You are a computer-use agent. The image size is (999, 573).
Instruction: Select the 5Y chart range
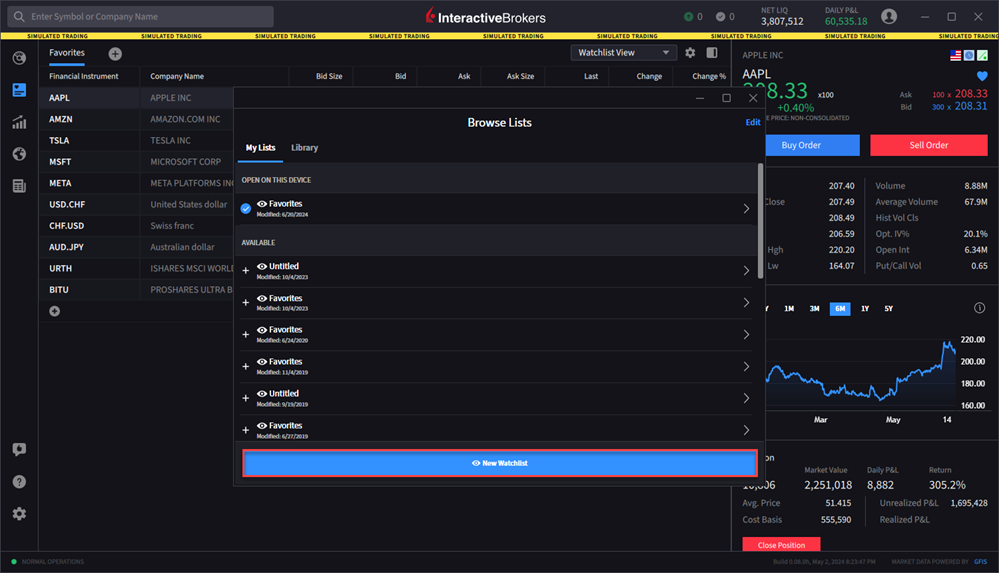[888, 308]
